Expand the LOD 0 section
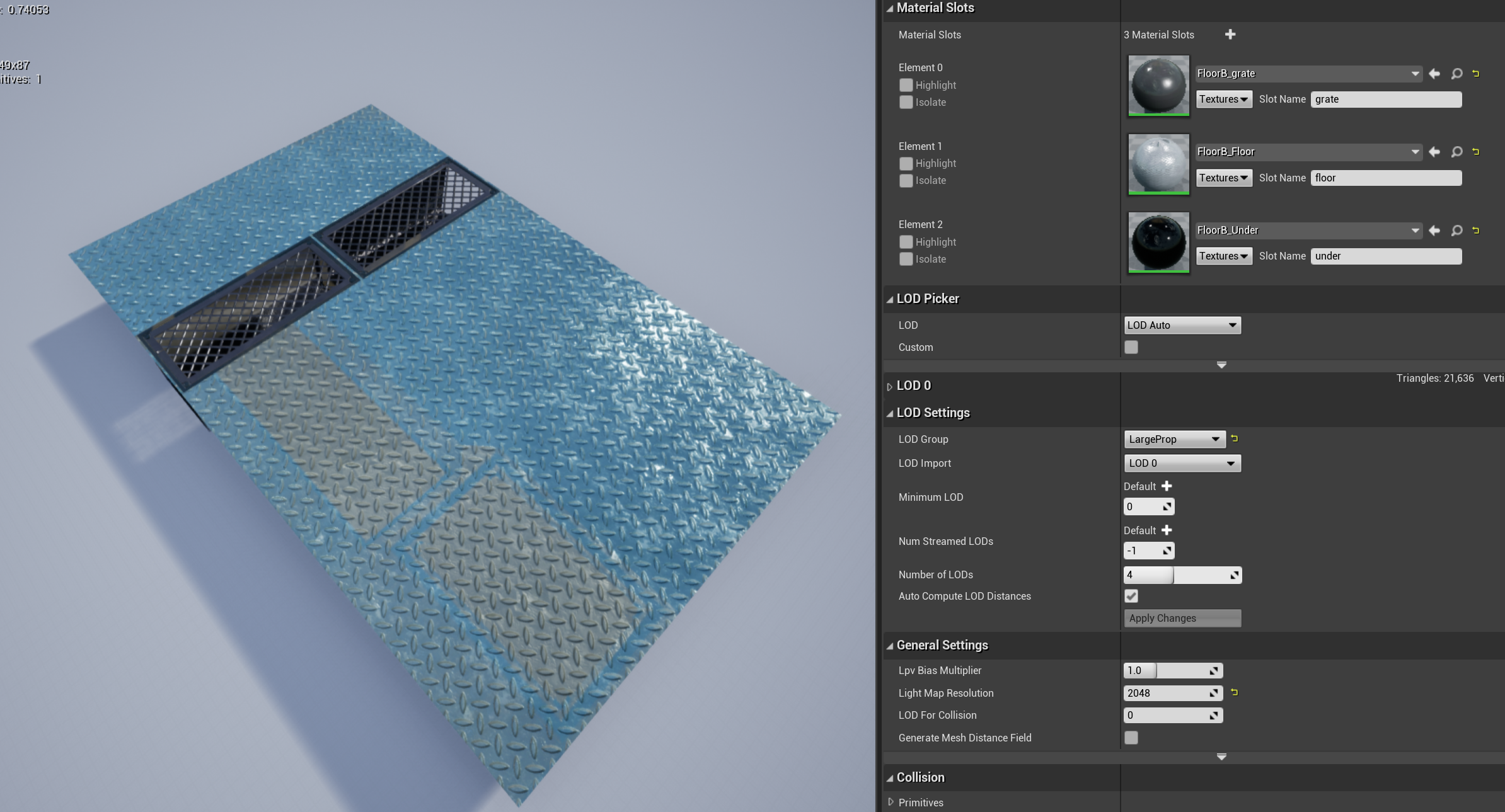 890,386
